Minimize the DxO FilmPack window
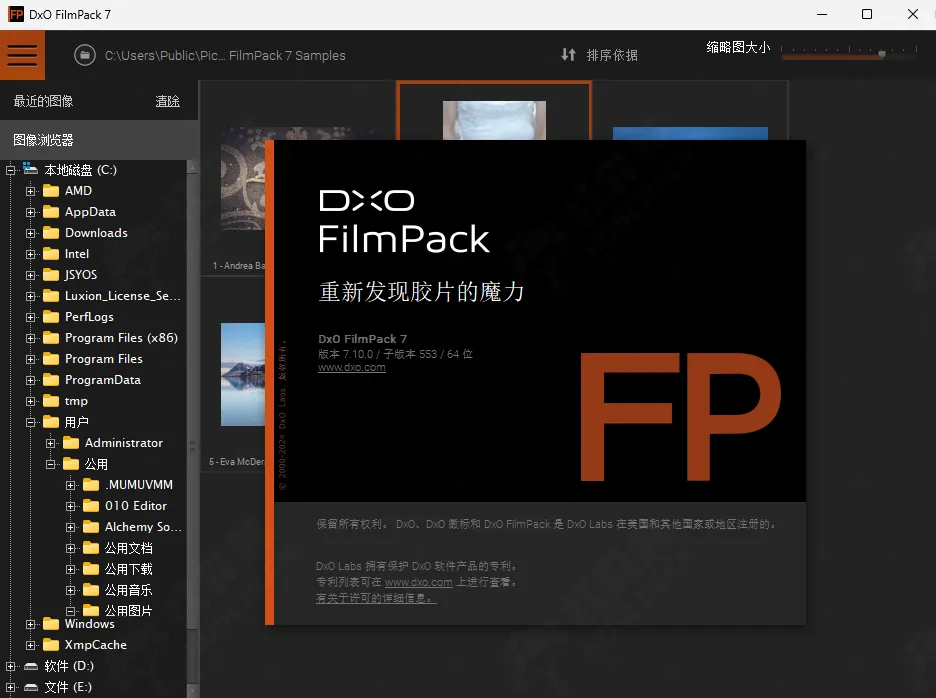Image resolution: width=936 pixels, height=698 pixels. [822, 14]
